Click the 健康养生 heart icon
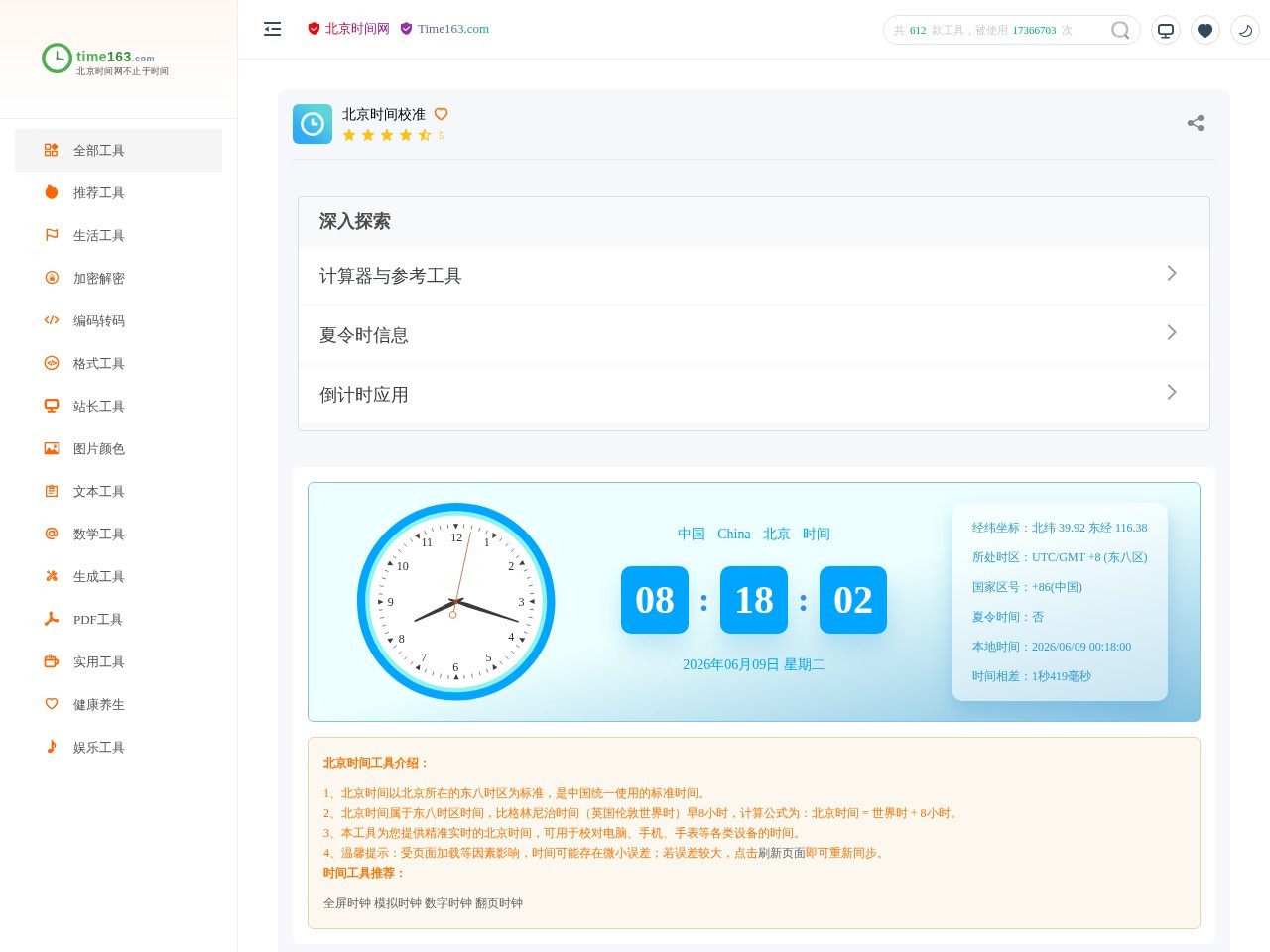The width and height of the screenshot is (1270, 952). pos(52,704)
